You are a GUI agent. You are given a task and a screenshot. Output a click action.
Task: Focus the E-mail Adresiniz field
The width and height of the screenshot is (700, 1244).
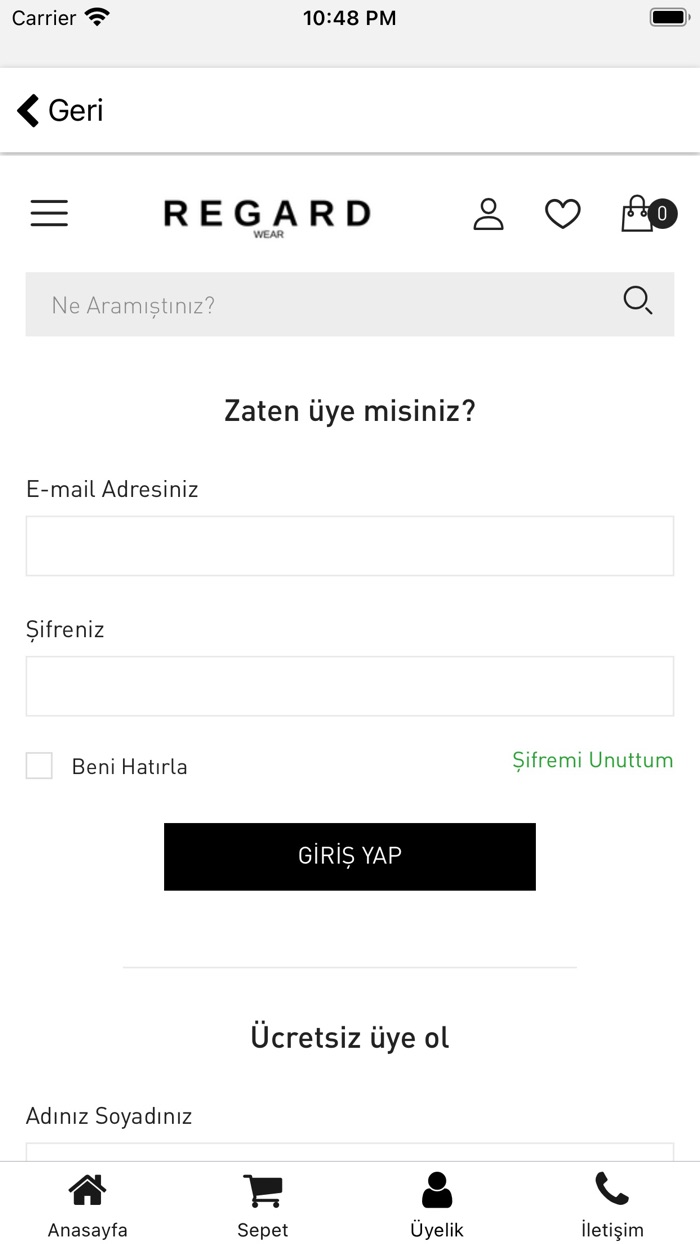350,546
